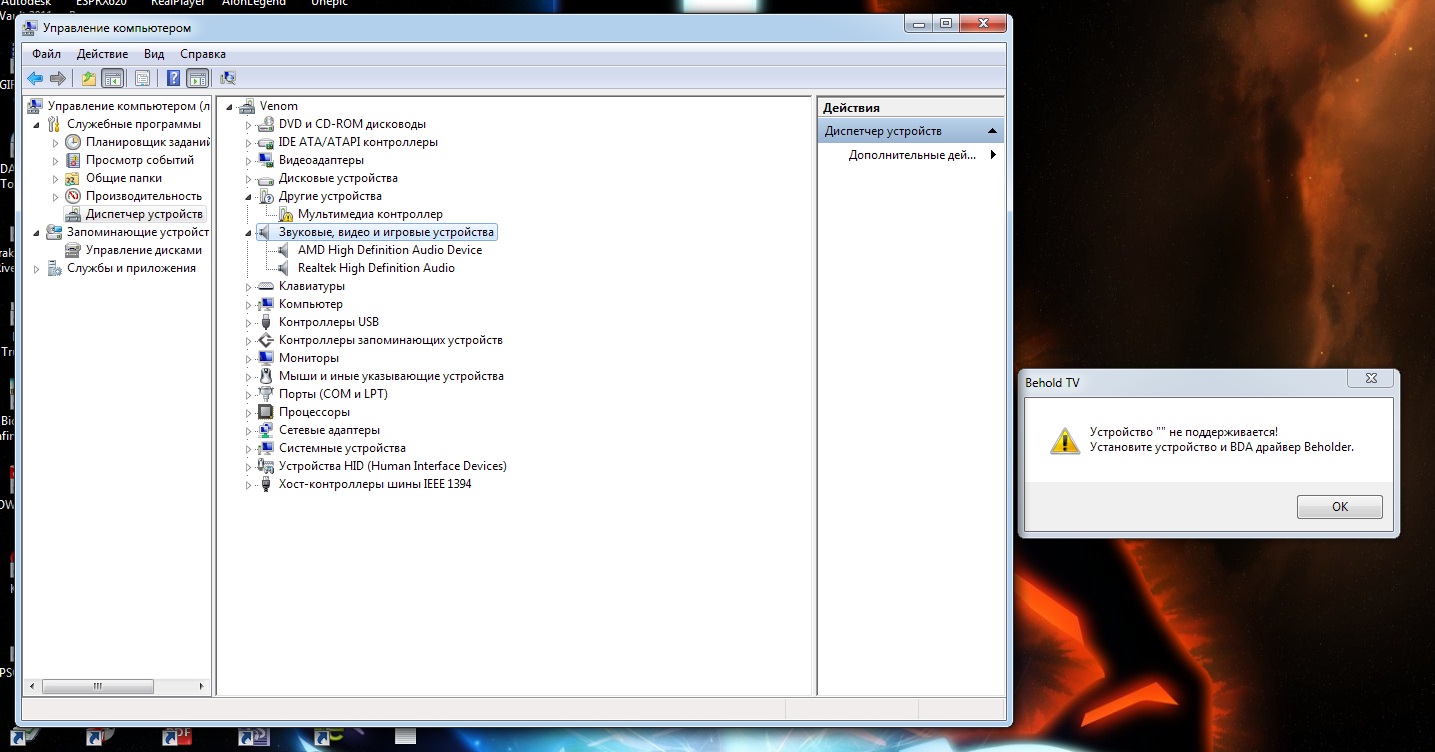
Task: Toggle the Show/Hide Action Pane toolbar button
Action: (x=197, y=78)
